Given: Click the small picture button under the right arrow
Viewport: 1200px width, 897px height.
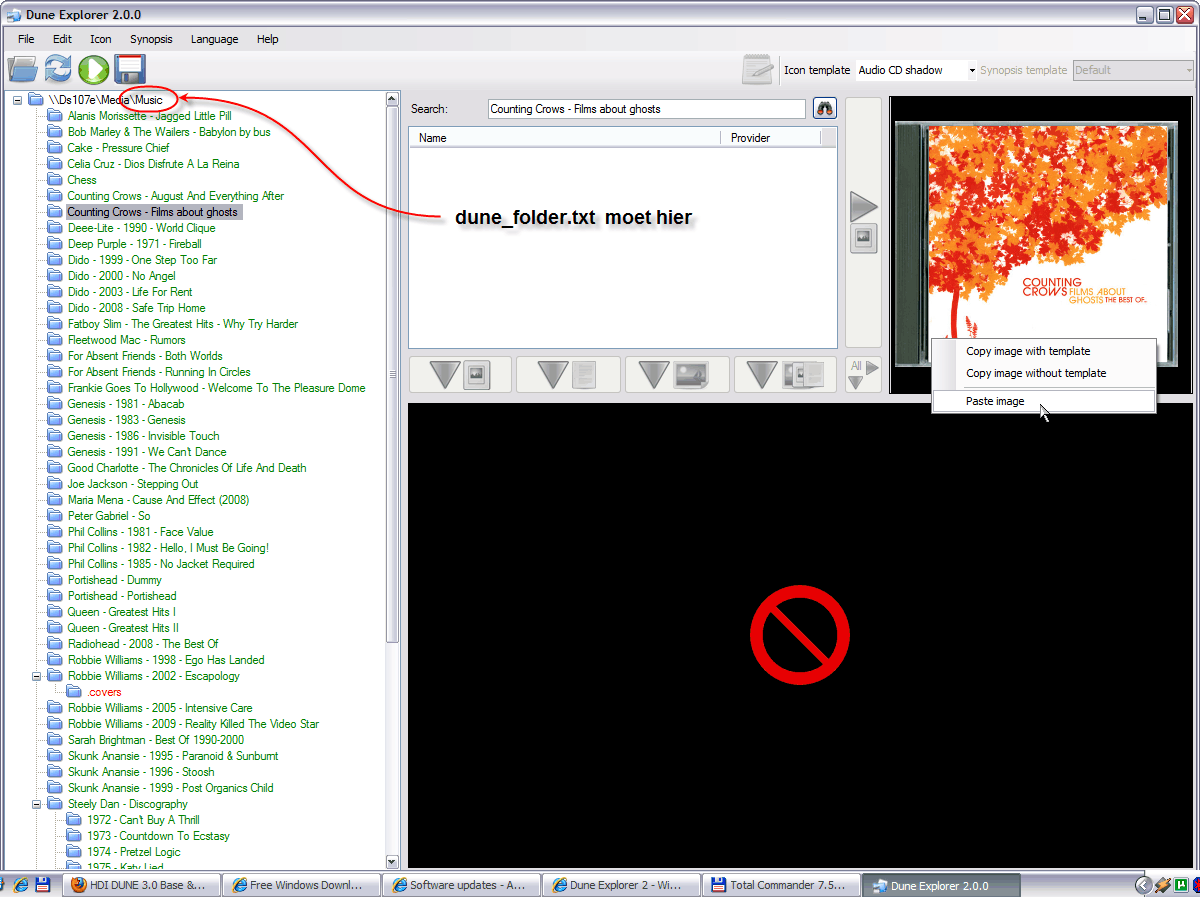Looking at the screenshot, I should click(864, 239).
